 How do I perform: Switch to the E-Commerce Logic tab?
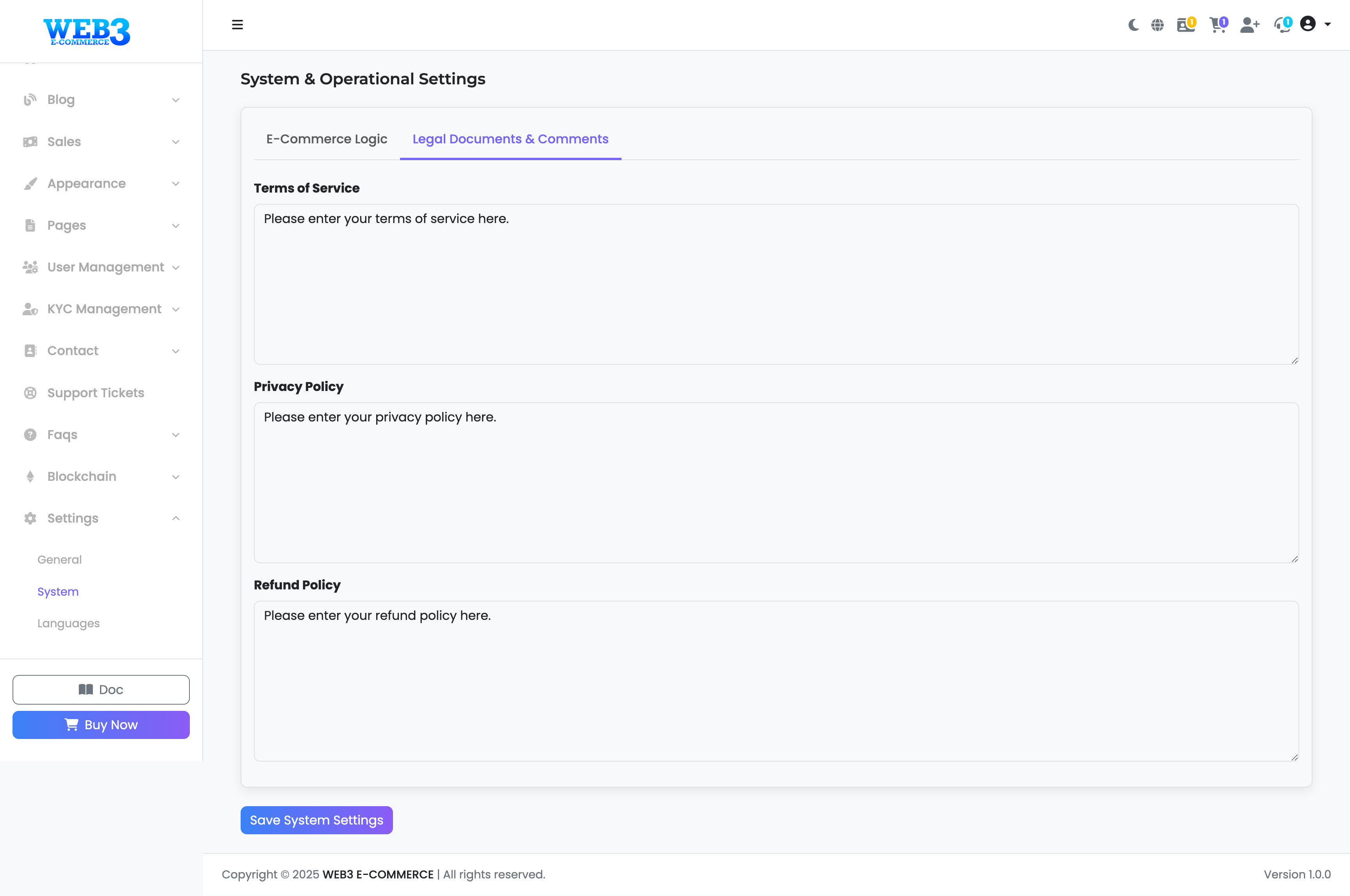point(326,139)
